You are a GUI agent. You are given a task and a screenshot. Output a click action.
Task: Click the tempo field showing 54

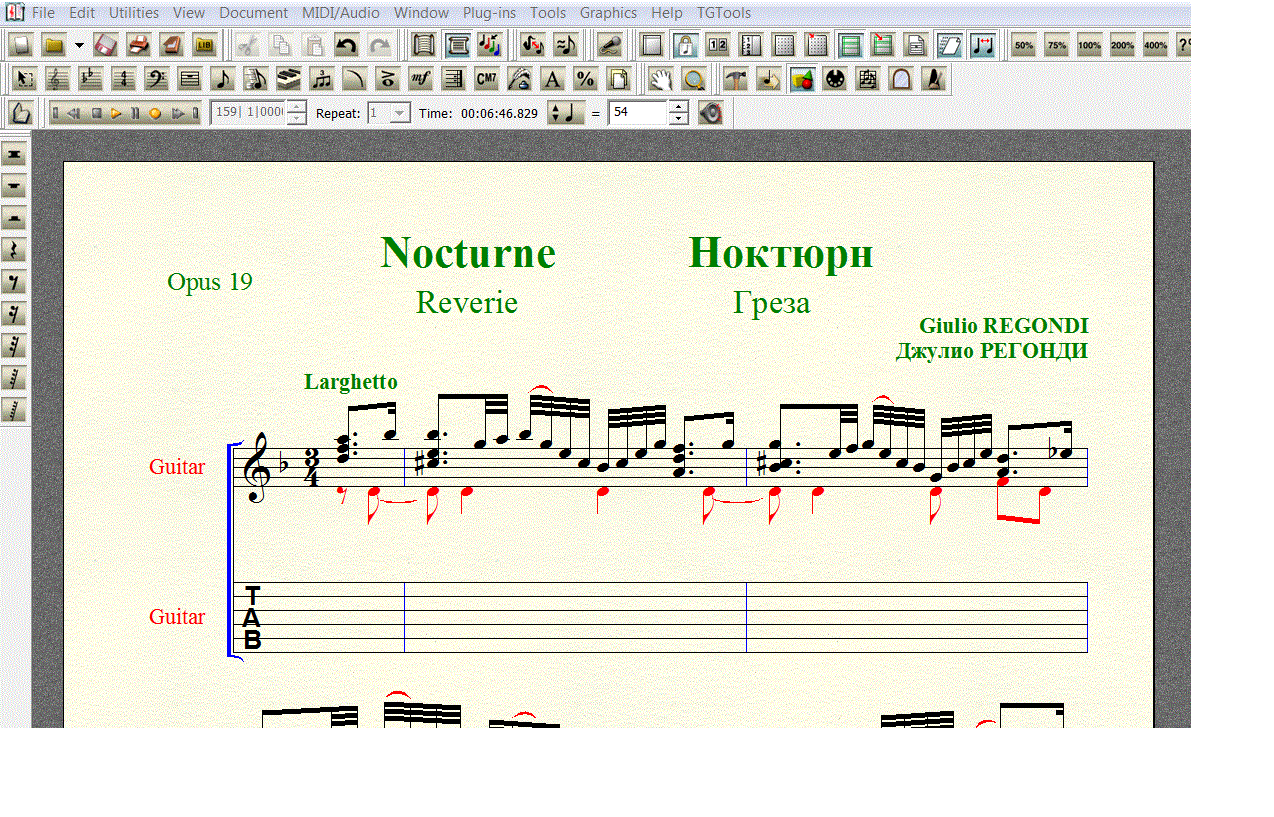638,113
